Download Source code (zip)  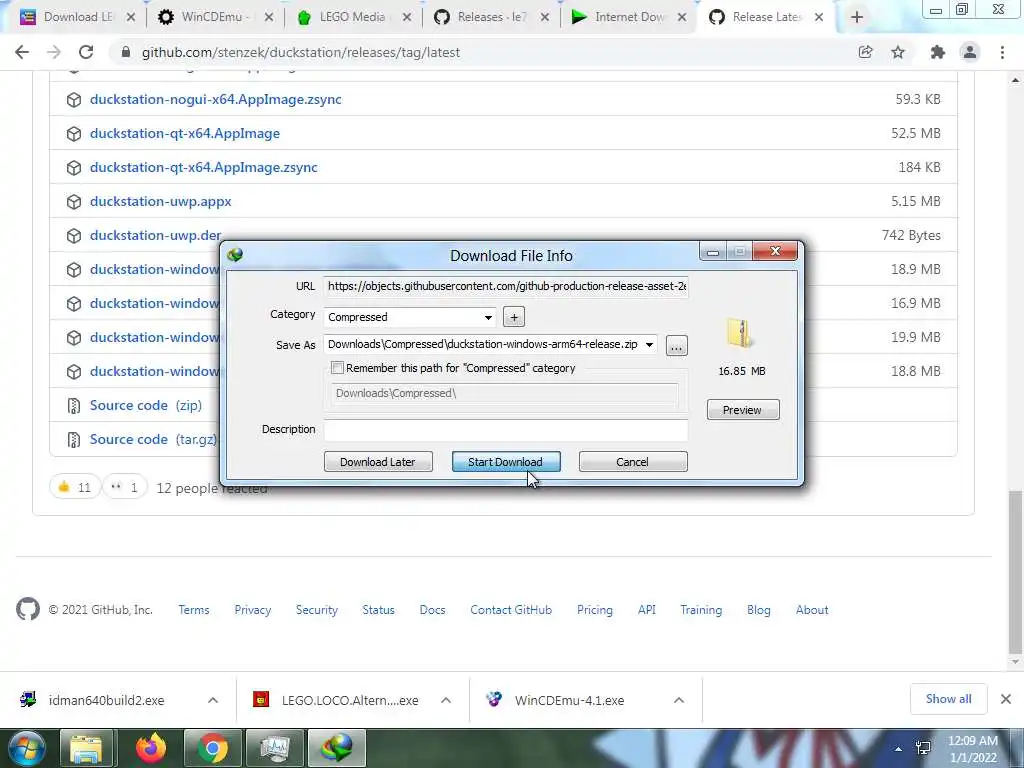(146, 405)
